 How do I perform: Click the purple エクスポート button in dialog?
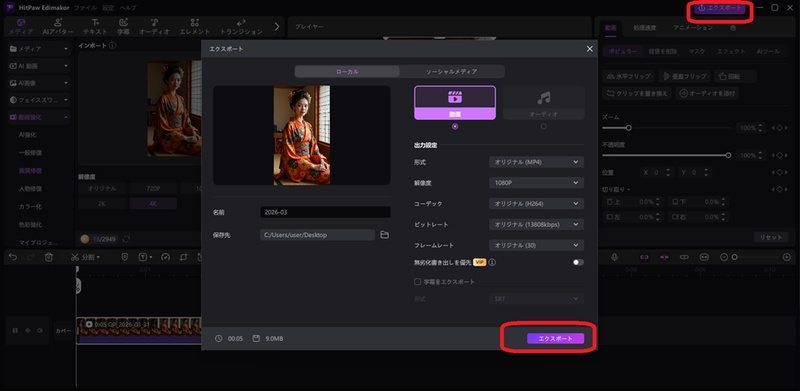coord(555,338)
